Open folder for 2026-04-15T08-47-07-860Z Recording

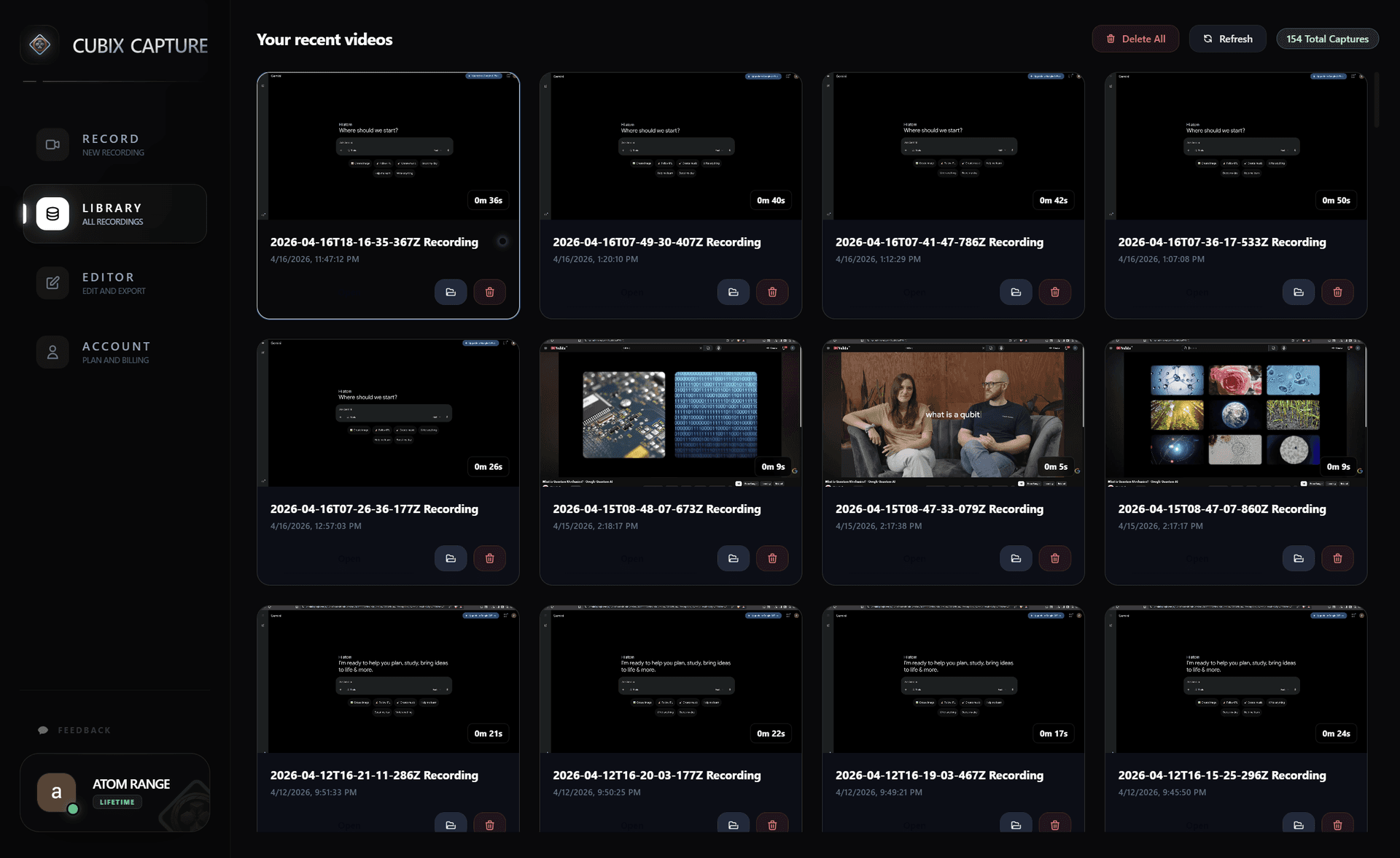pyautogui.click(x=1299, y=558)
